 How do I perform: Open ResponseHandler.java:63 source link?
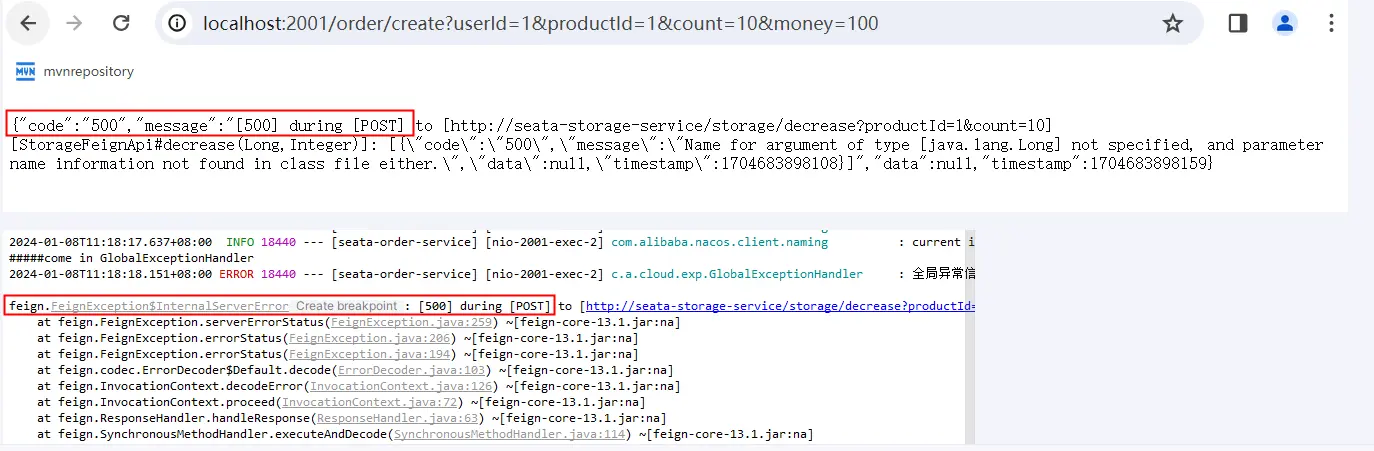[395, 418]
